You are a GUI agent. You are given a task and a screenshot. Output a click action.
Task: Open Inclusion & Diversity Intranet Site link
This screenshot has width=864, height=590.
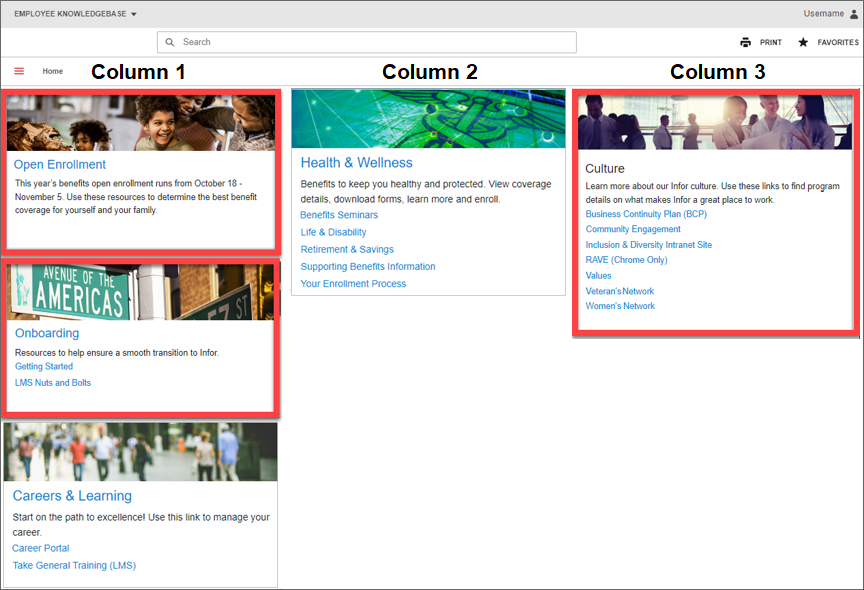click(649, 245)
